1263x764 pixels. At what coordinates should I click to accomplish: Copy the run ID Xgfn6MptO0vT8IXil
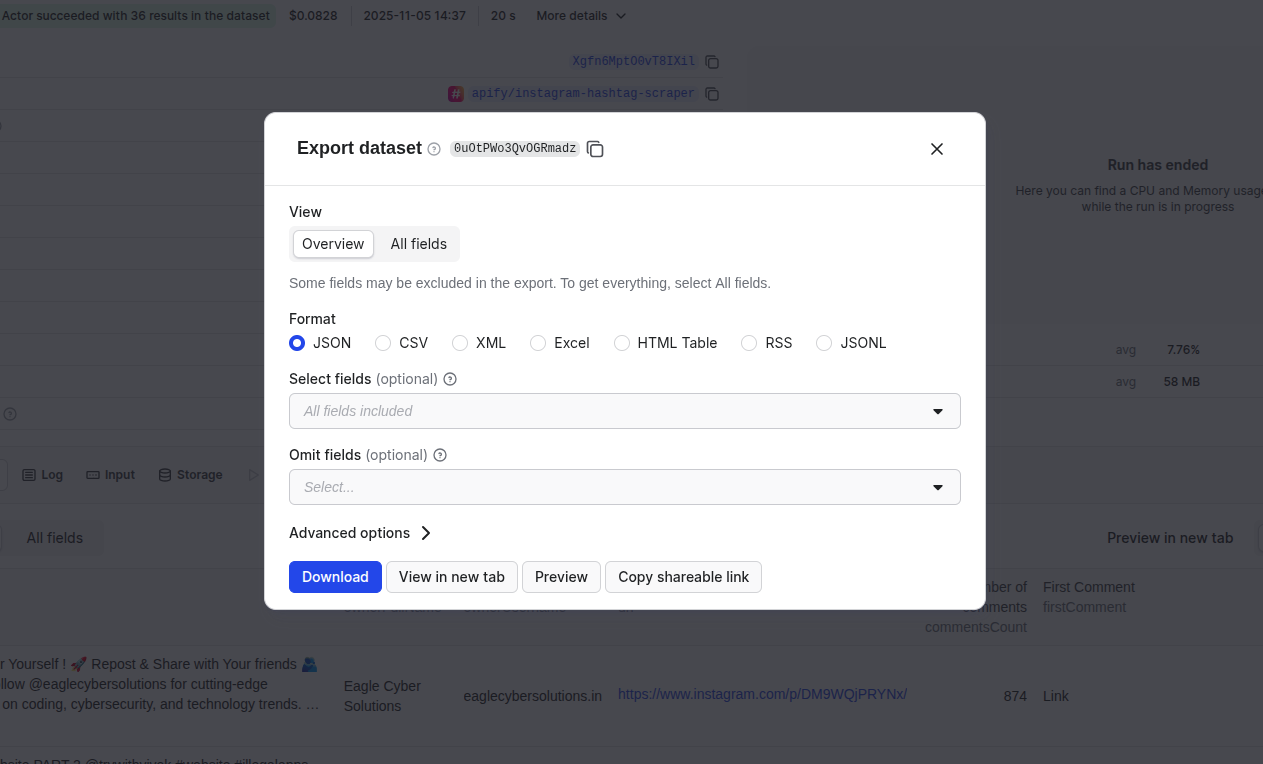pos(711,61)
